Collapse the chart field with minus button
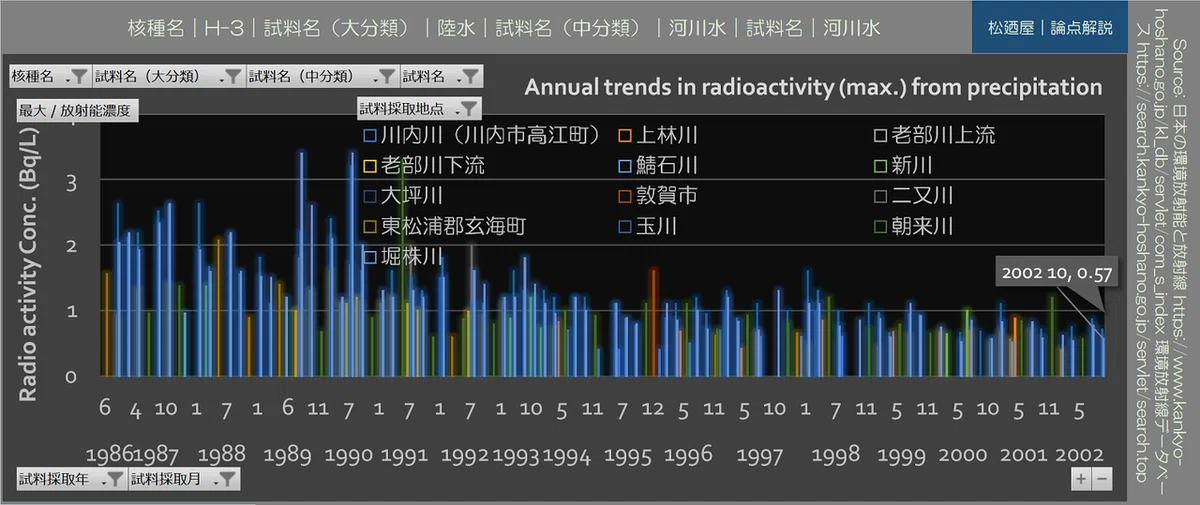The height and width of the screenshot is (505, 1200). pos(1101,479)
